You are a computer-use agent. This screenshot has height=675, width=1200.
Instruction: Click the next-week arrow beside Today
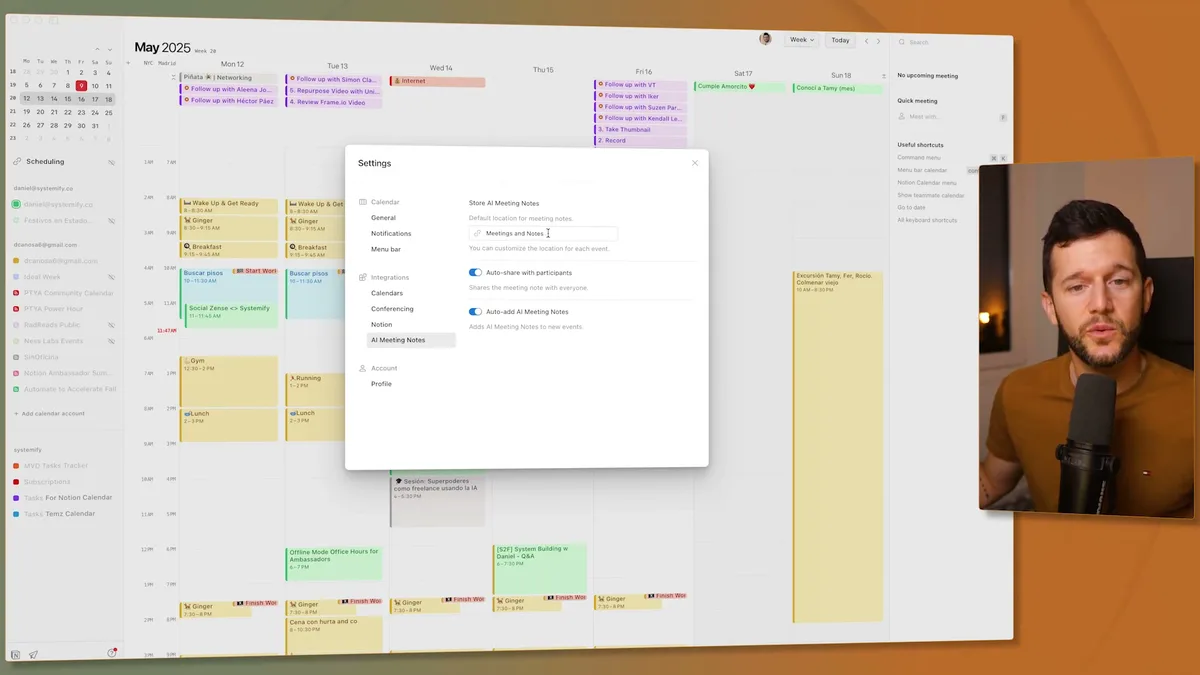point(878,41)
